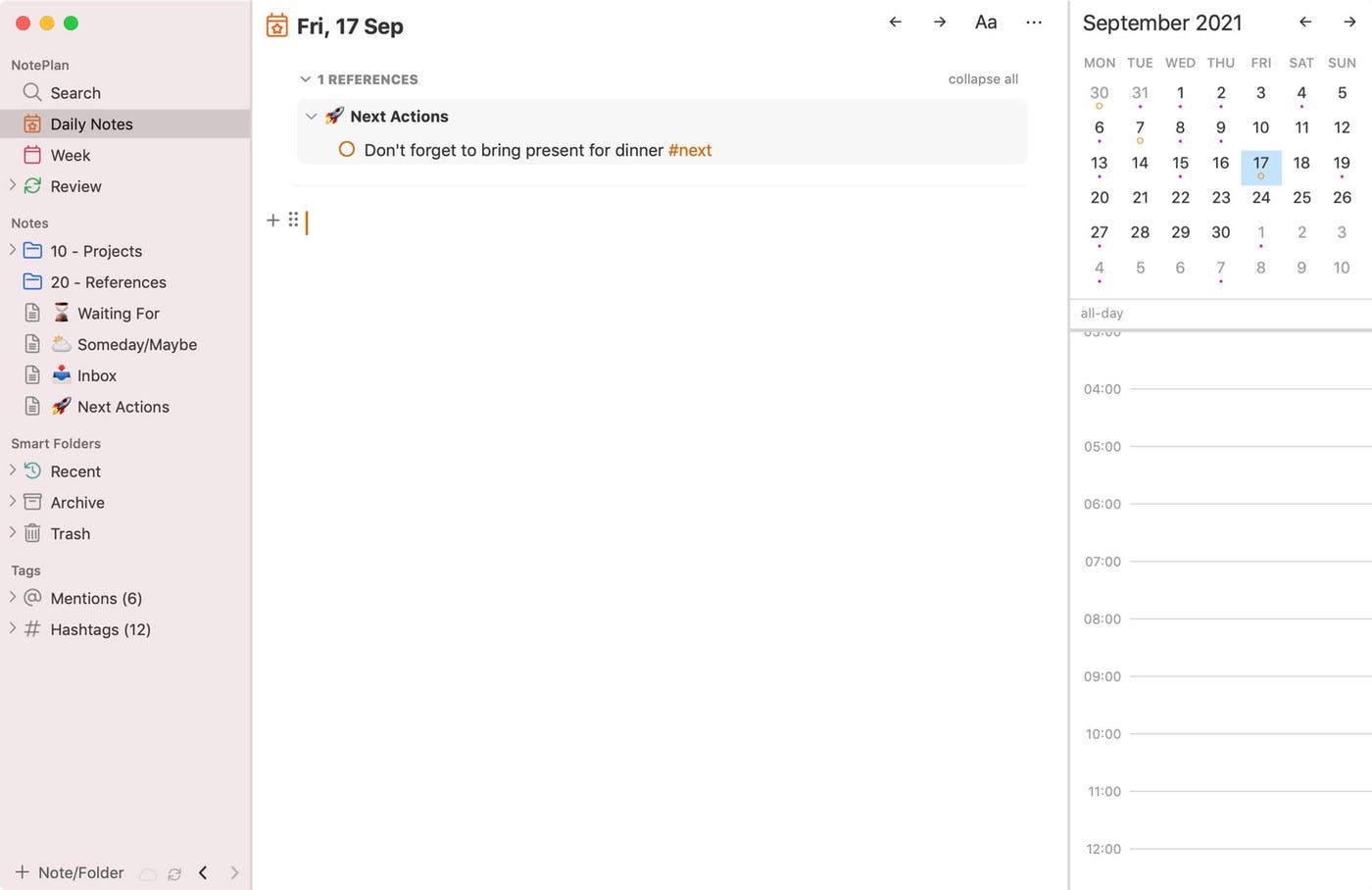Click the collapse all link

pyautogui.click(x=983, y=79)
